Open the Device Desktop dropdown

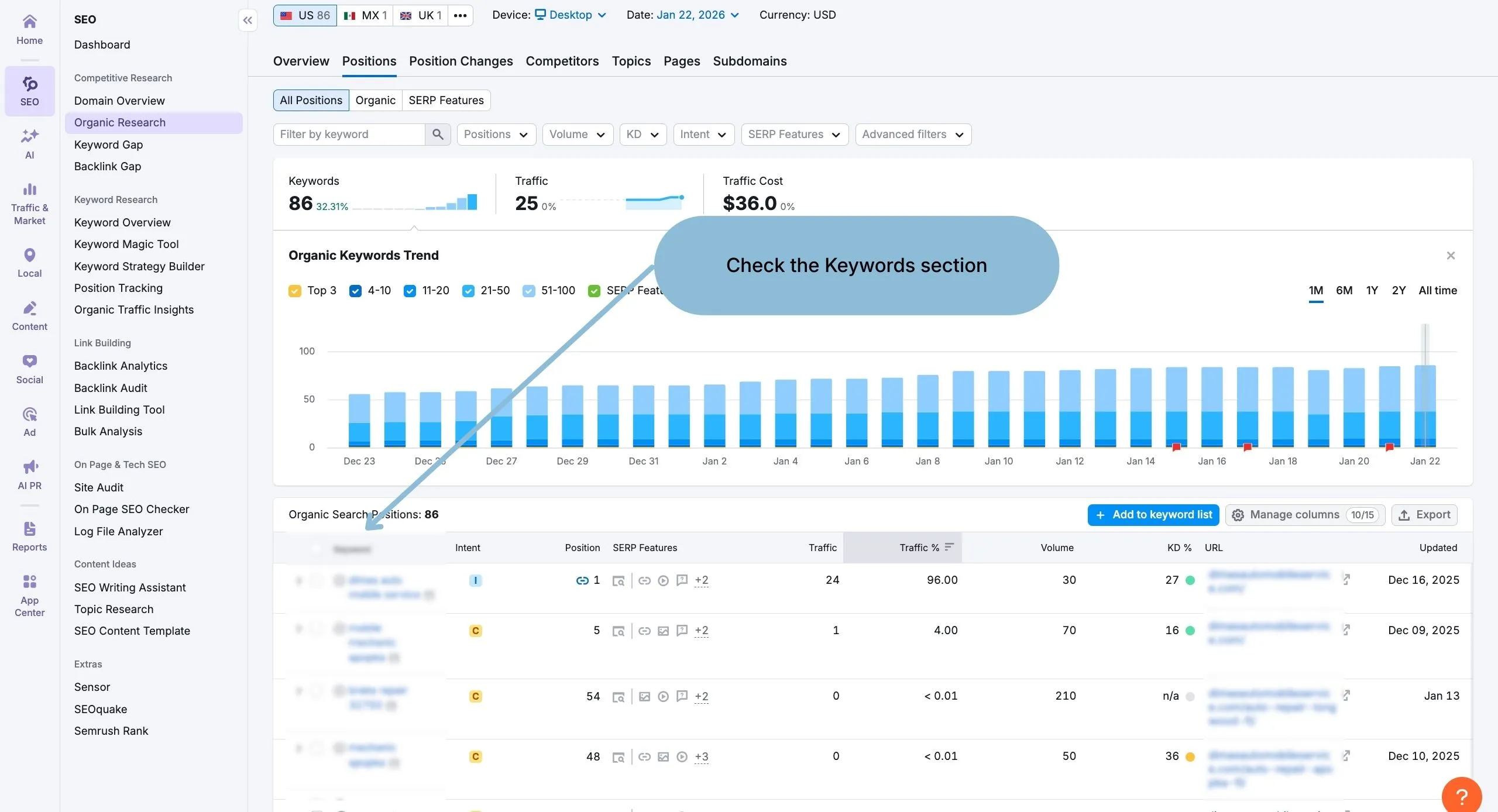click(571, 15)
